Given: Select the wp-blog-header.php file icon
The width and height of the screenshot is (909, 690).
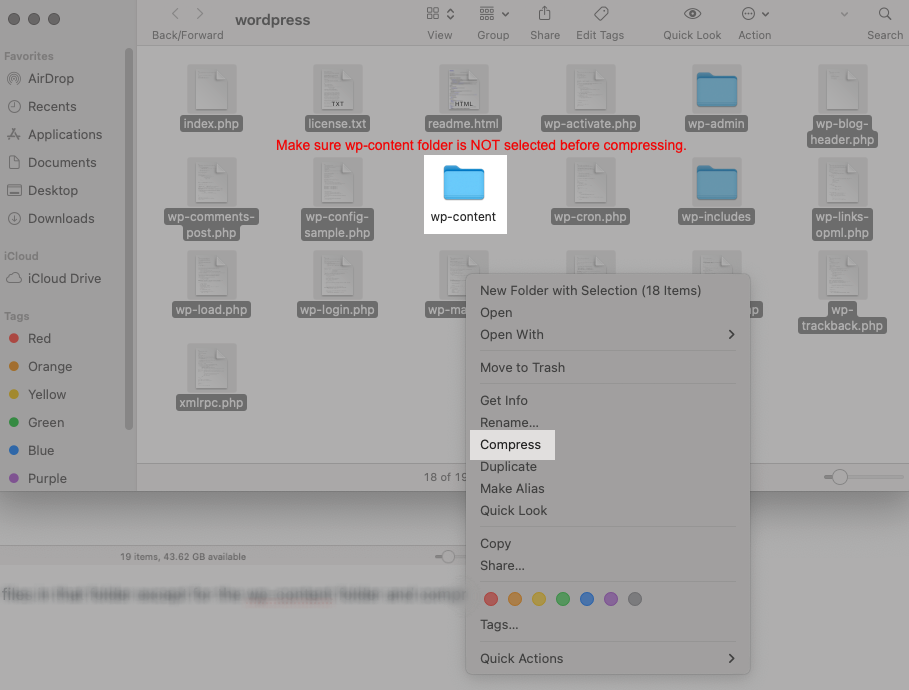Looking at the screenshot, I should 842,89.
